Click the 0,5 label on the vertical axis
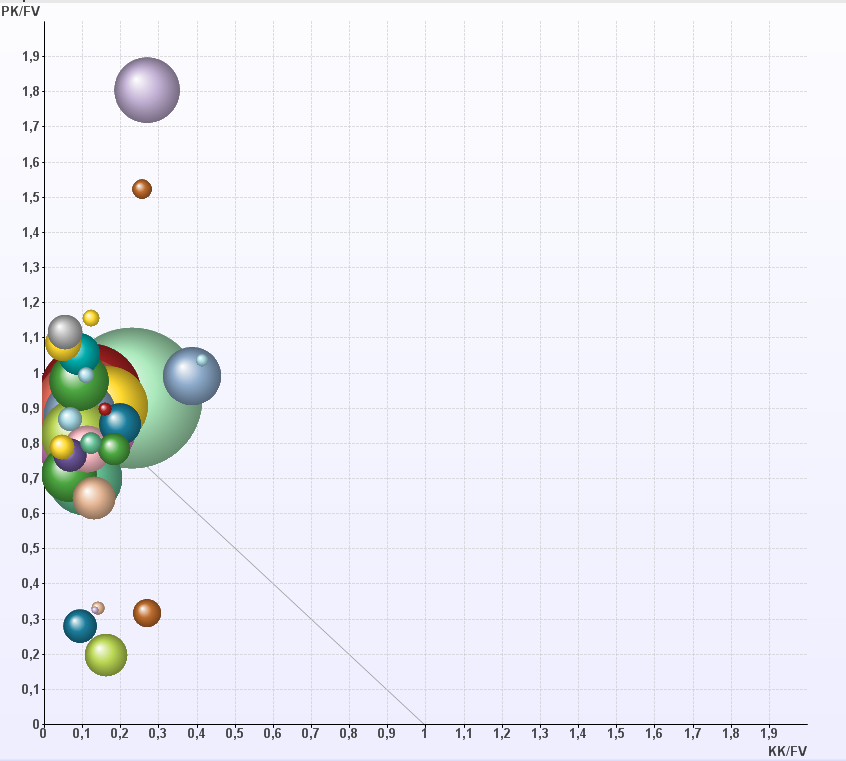Viewport: 846px width, 761px height. 31,548
